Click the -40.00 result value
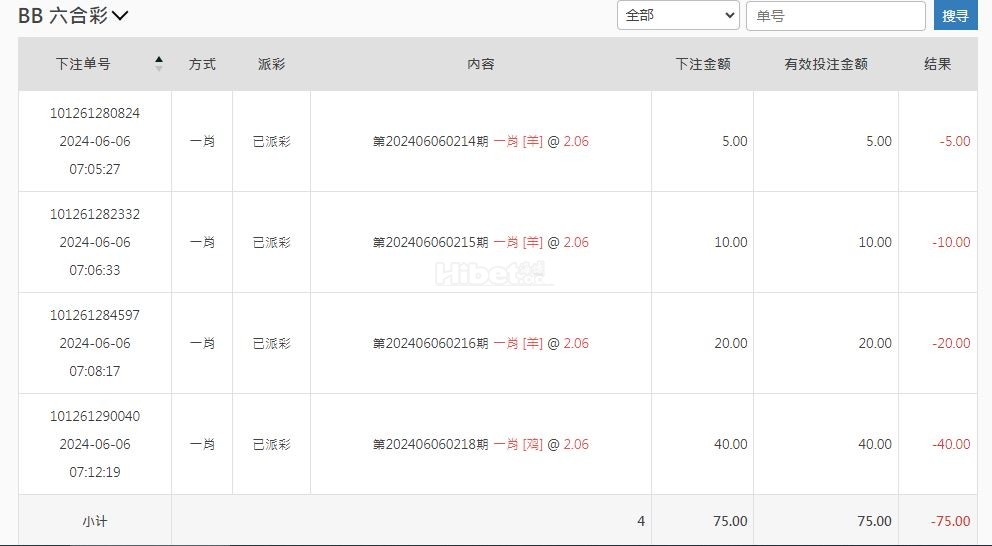The height and width of the screenshot is (546, 992). [951, 444]
